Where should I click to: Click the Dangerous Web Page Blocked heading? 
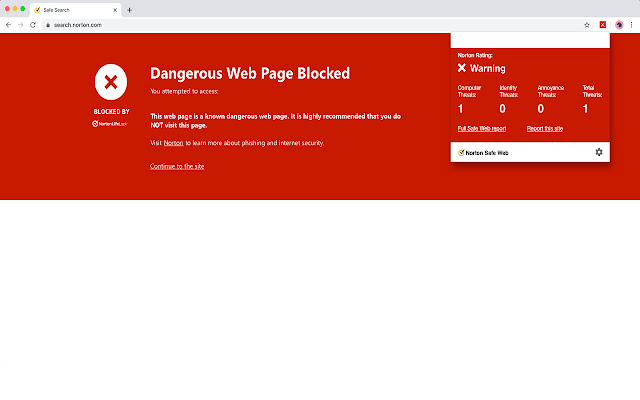tap(250, 73)
